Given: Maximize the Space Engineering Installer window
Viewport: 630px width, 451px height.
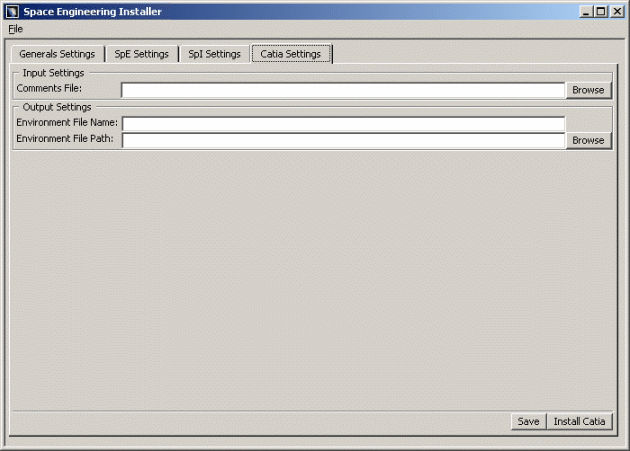Looking at the screenshot, I should pos(601,12).
